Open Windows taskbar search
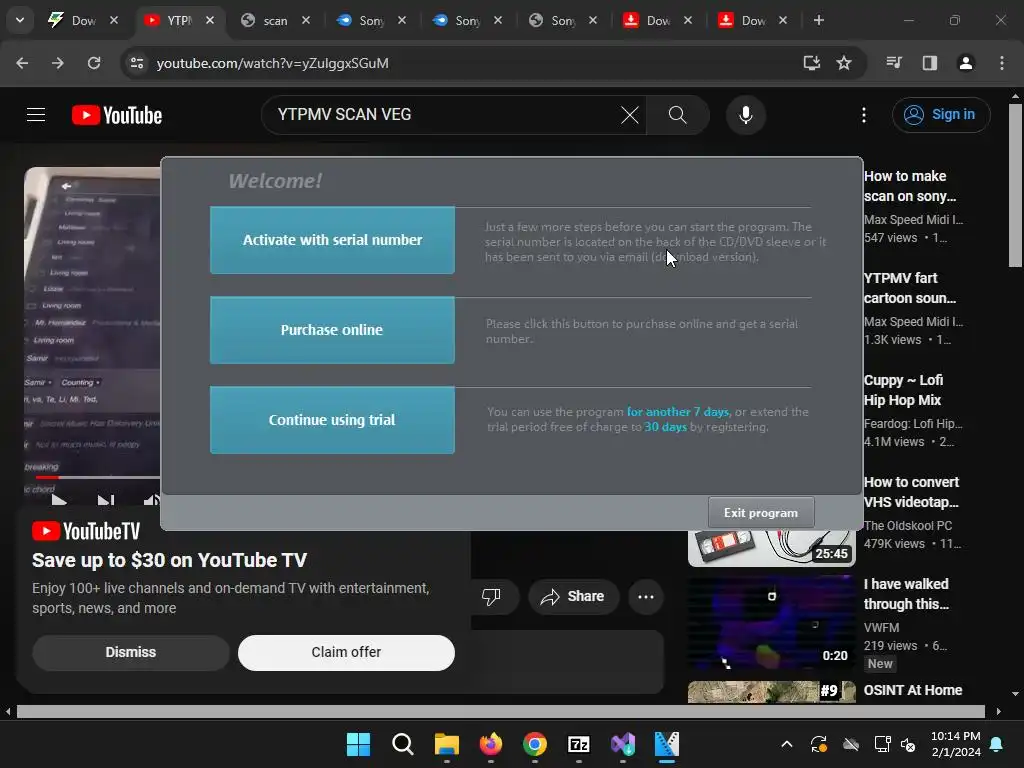This screenshot has width=1024, height=768. [402, 744]
